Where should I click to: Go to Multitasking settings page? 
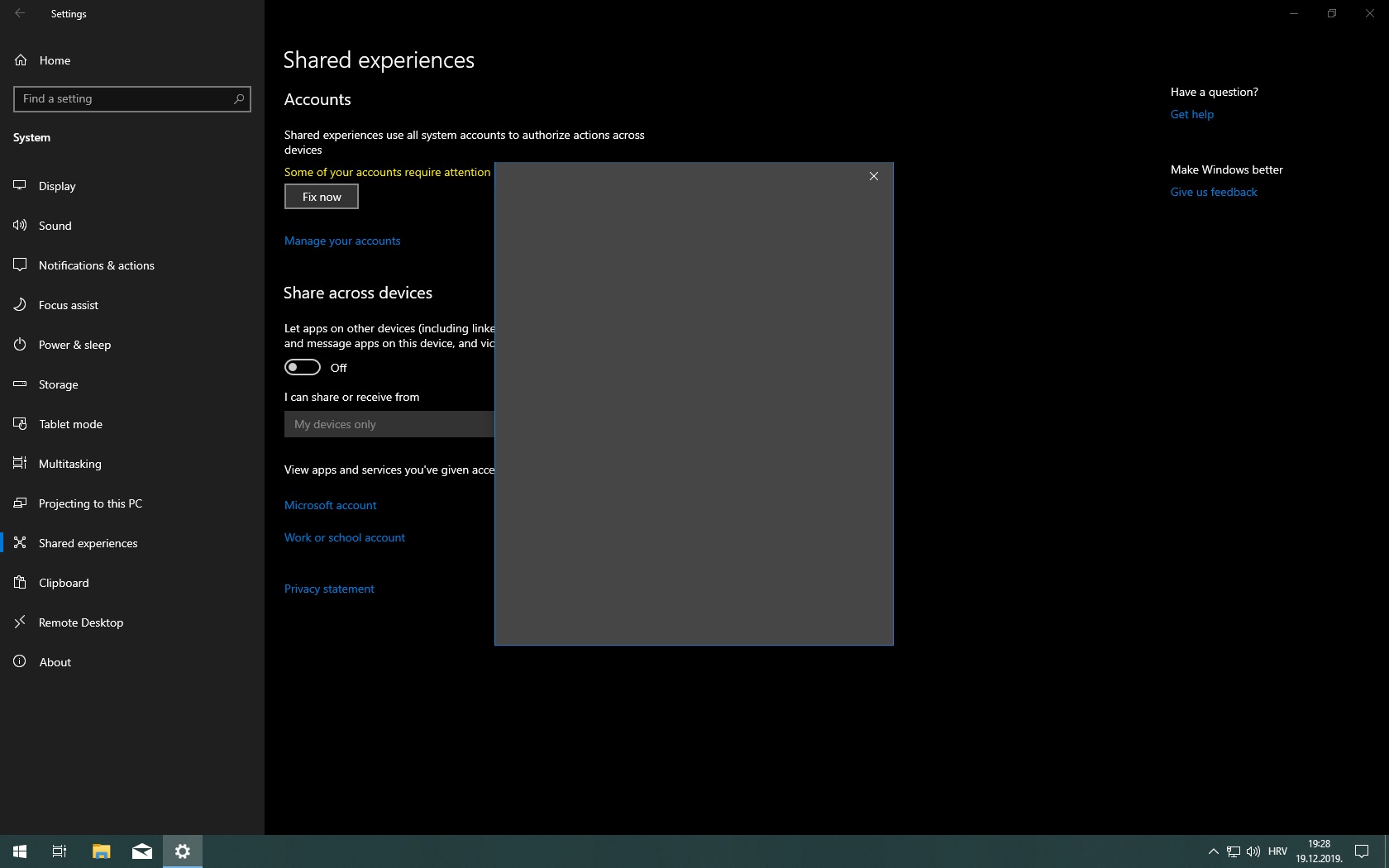point(69,464)
